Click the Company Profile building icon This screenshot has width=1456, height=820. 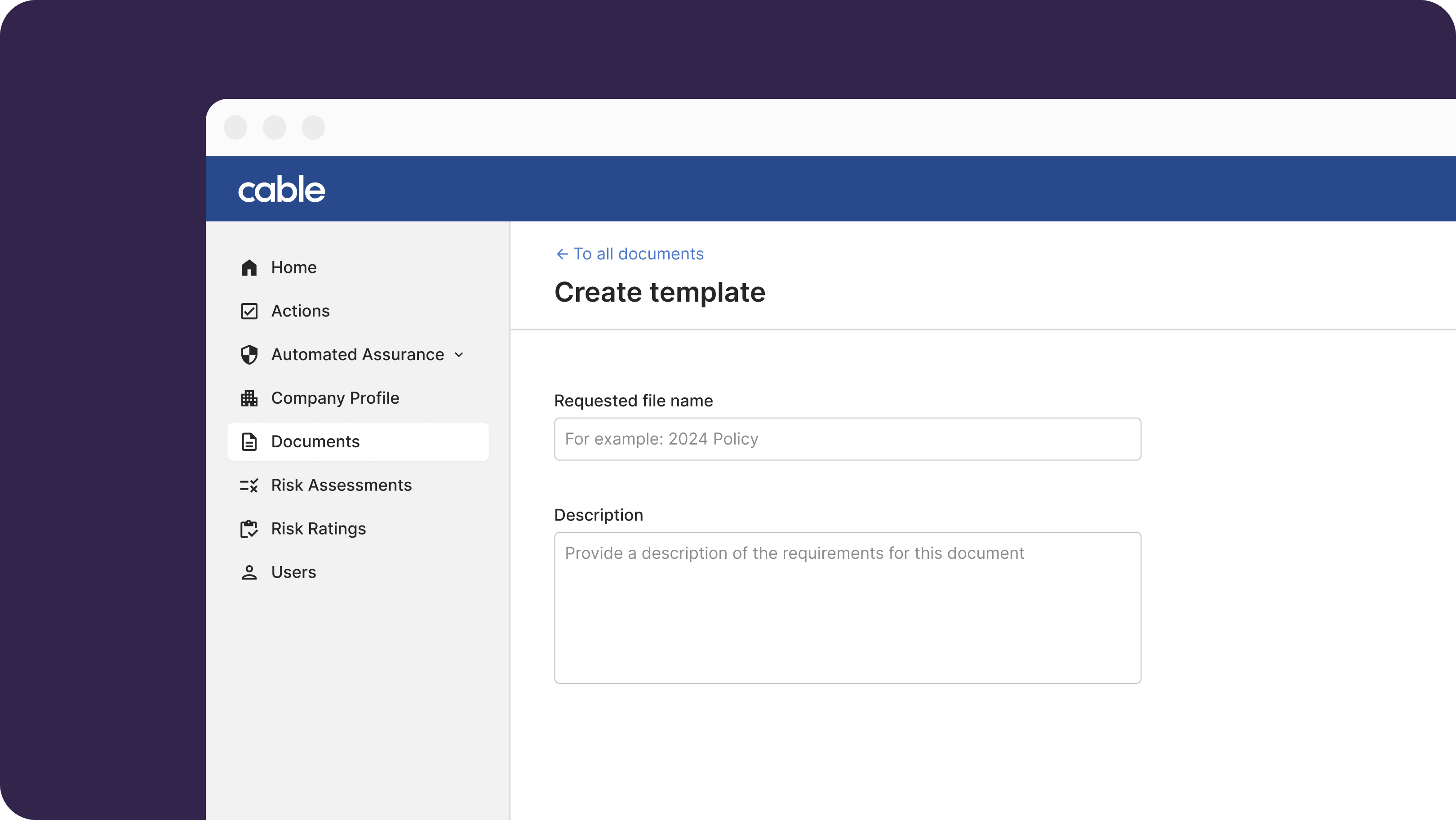point(249,398)
